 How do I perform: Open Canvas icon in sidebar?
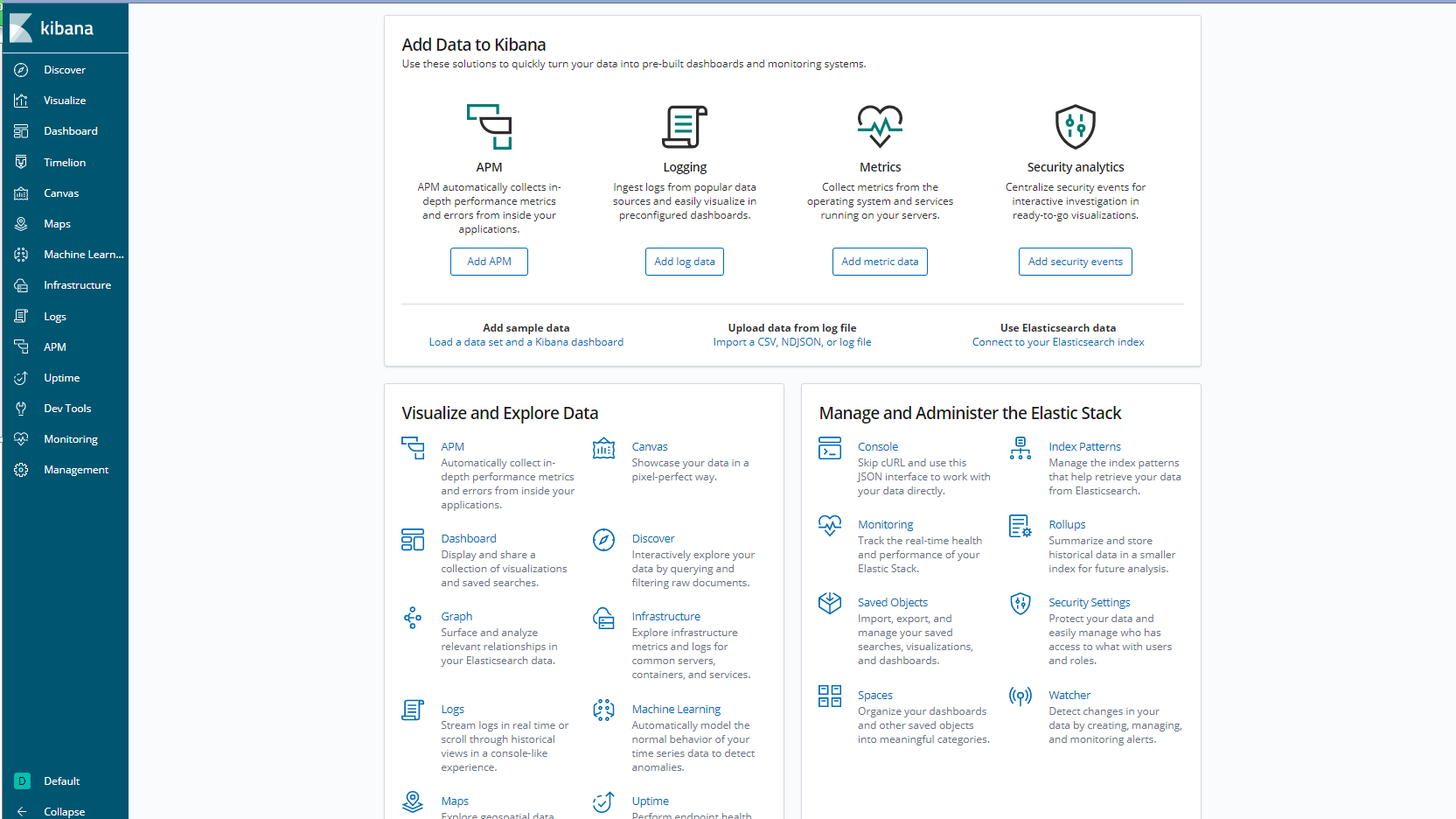pyautogui.click(x=22, y=193)
